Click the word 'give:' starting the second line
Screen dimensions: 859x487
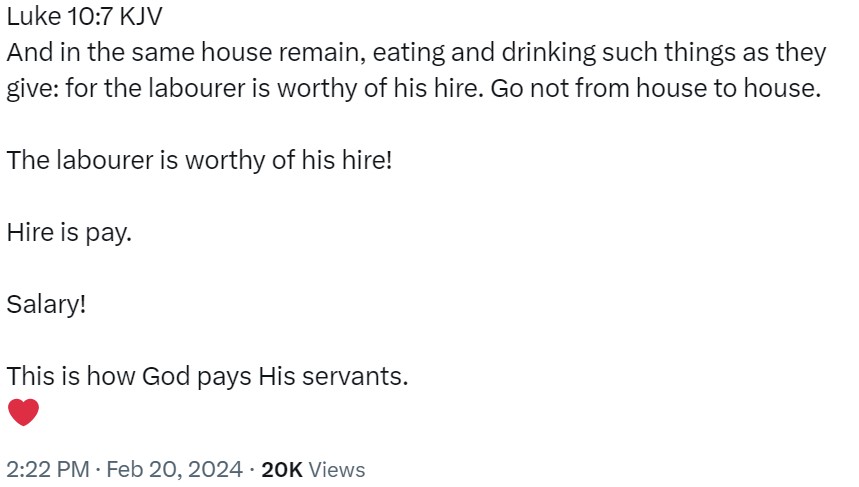pyautogui.click(x=33, y=88)
